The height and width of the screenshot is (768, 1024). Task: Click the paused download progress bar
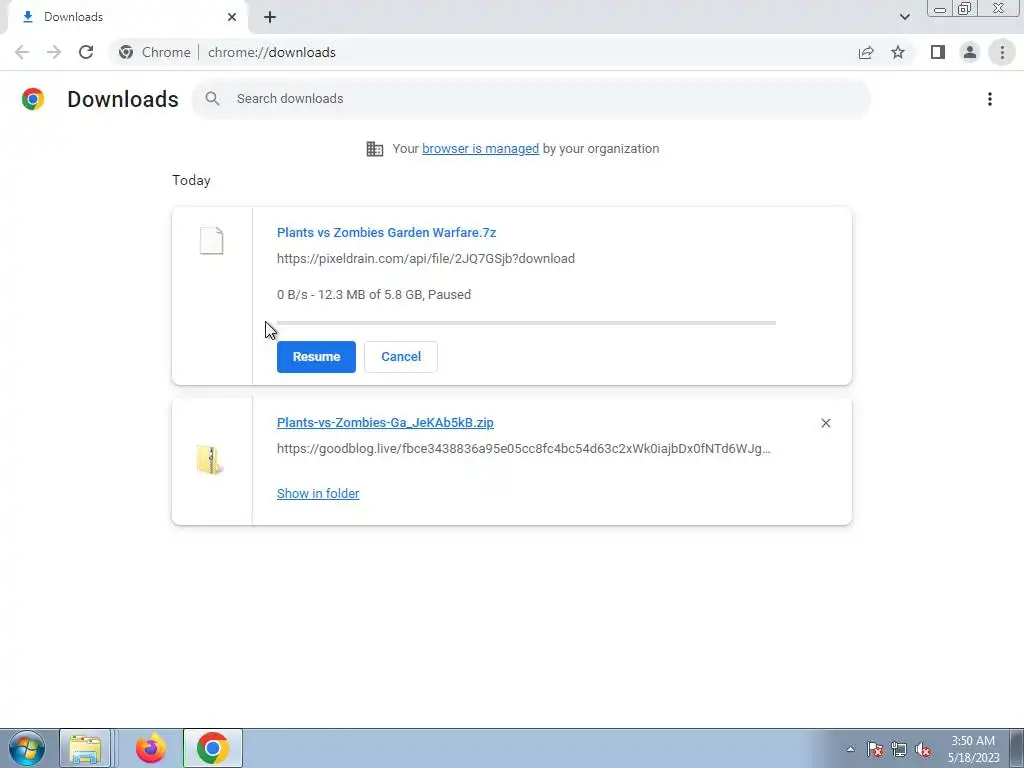(x=526, y=323)
